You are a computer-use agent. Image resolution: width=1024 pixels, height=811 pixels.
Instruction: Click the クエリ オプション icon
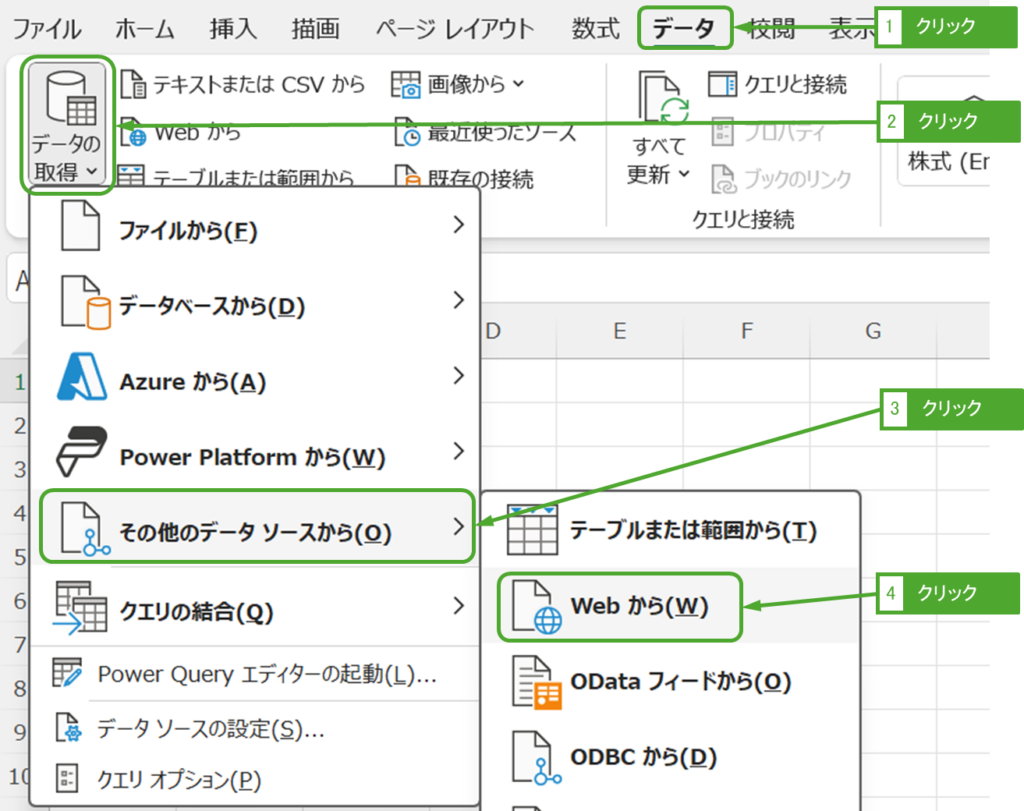(x=67, y=778)
